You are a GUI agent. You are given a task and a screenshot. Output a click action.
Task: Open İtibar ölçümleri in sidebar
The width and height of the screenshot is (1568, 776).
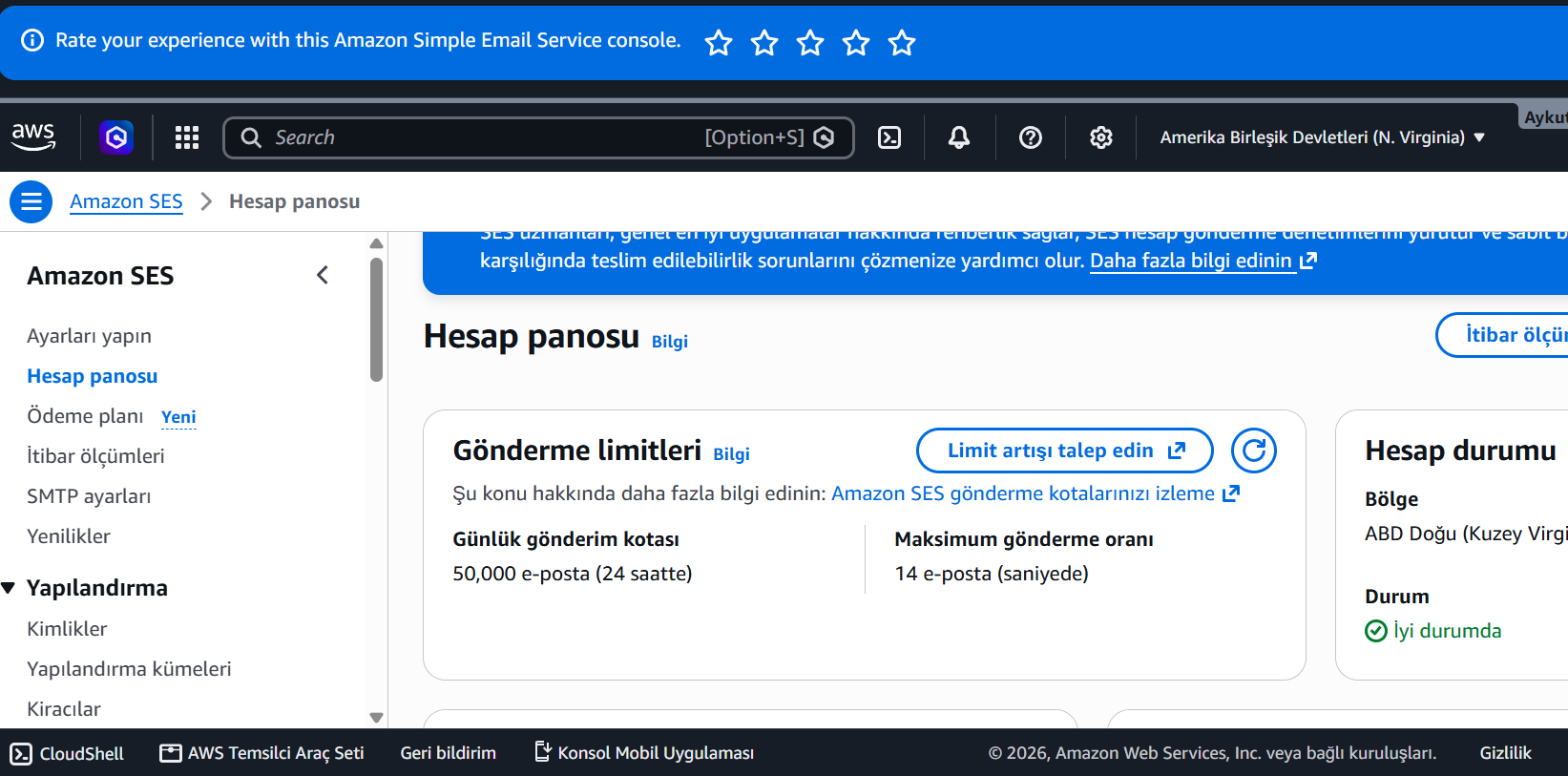coord(95,456)
